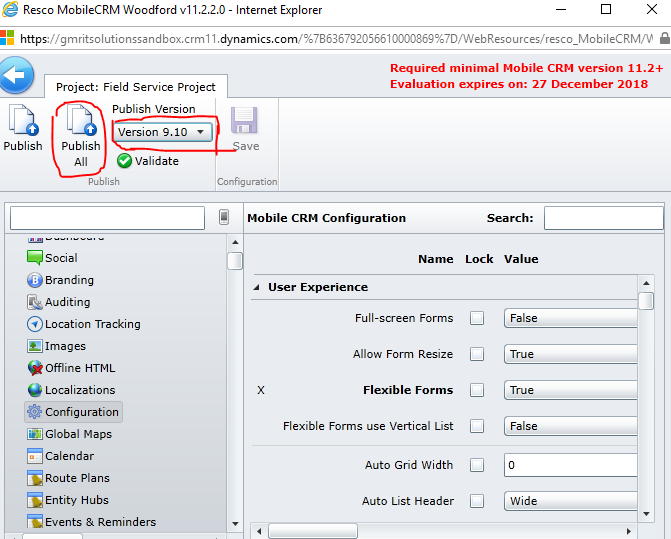Open Offline HTML in the sidebar
This screenshot has width=671, height=539.
pyautogui.click(x=71, y=368)
